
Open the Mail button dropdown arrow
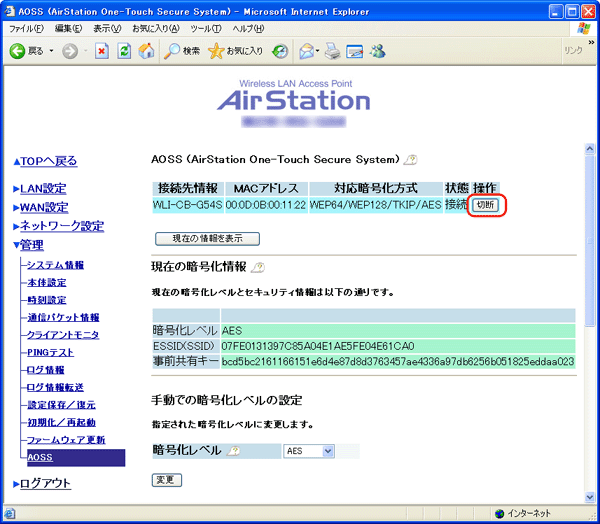[x=318, y=51]
